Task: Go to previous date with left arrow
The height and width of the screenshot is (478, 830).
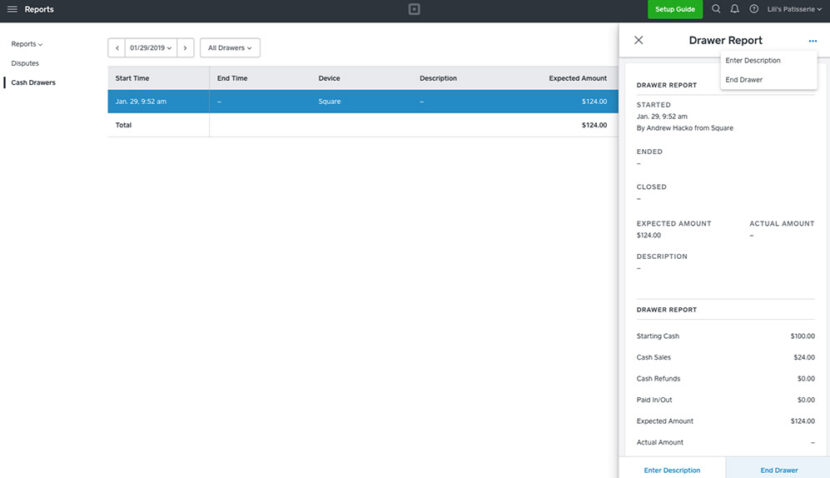Action: 116,48
